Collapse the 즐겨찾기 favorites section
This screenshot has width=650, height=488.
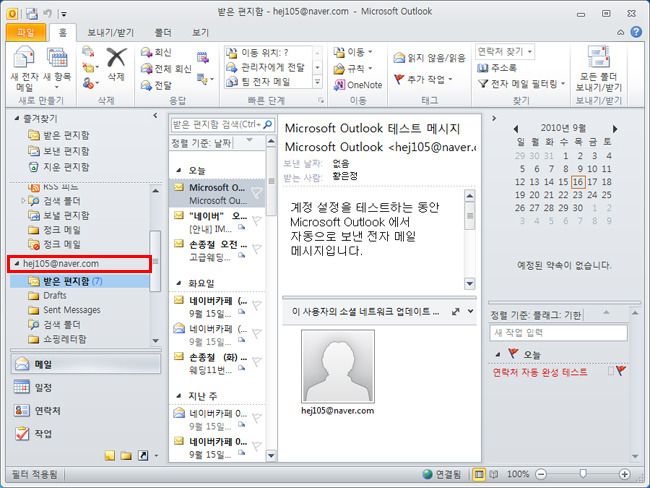point(16,119)
